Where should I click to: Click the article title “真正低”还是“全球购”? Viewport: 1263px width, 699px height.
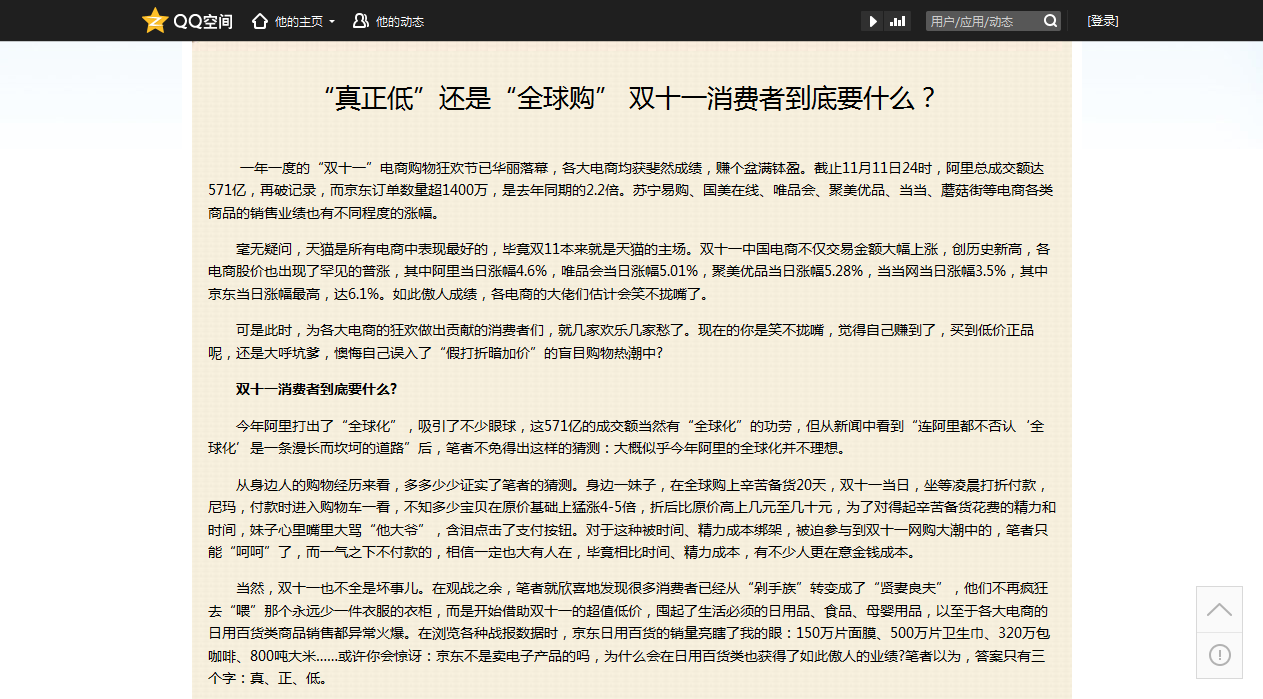coord(632,98)
